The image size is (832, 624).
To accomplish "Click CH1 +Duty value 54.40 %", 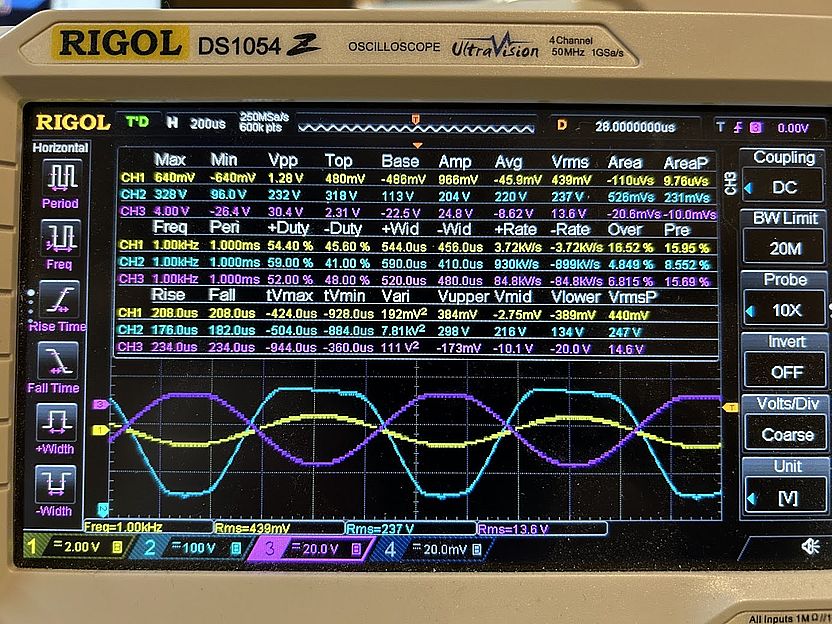I will [289, 246].
